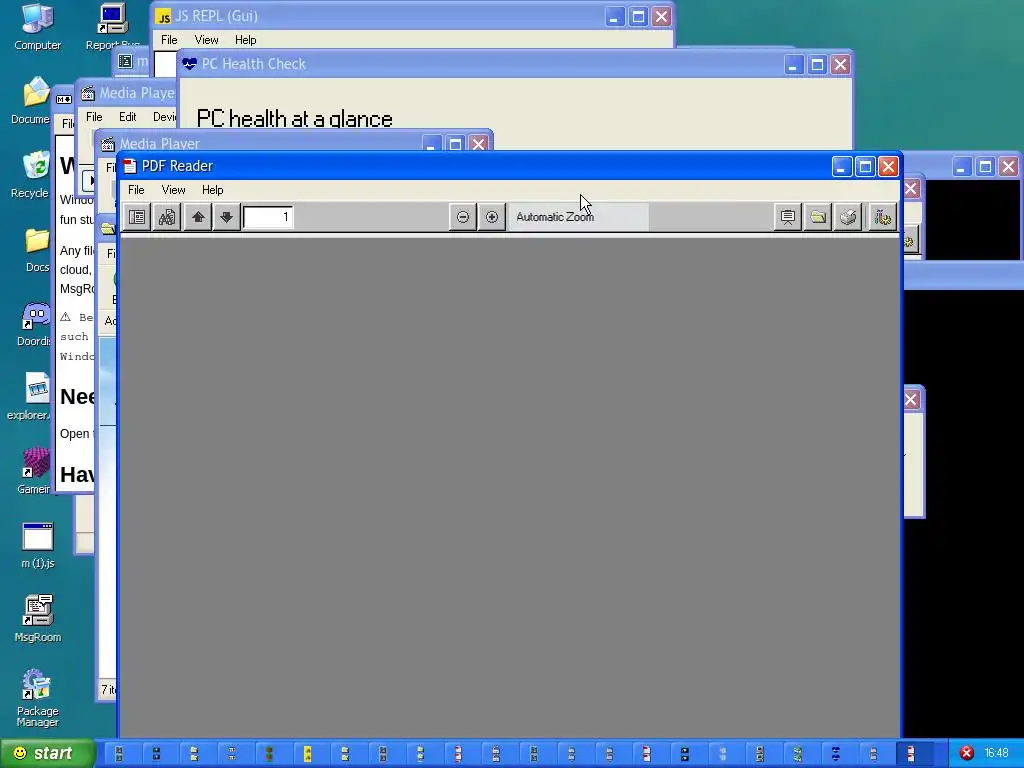Zoom out with the minus button
1024x768 pixels.
pyautogui.click(x=462, y=217)
